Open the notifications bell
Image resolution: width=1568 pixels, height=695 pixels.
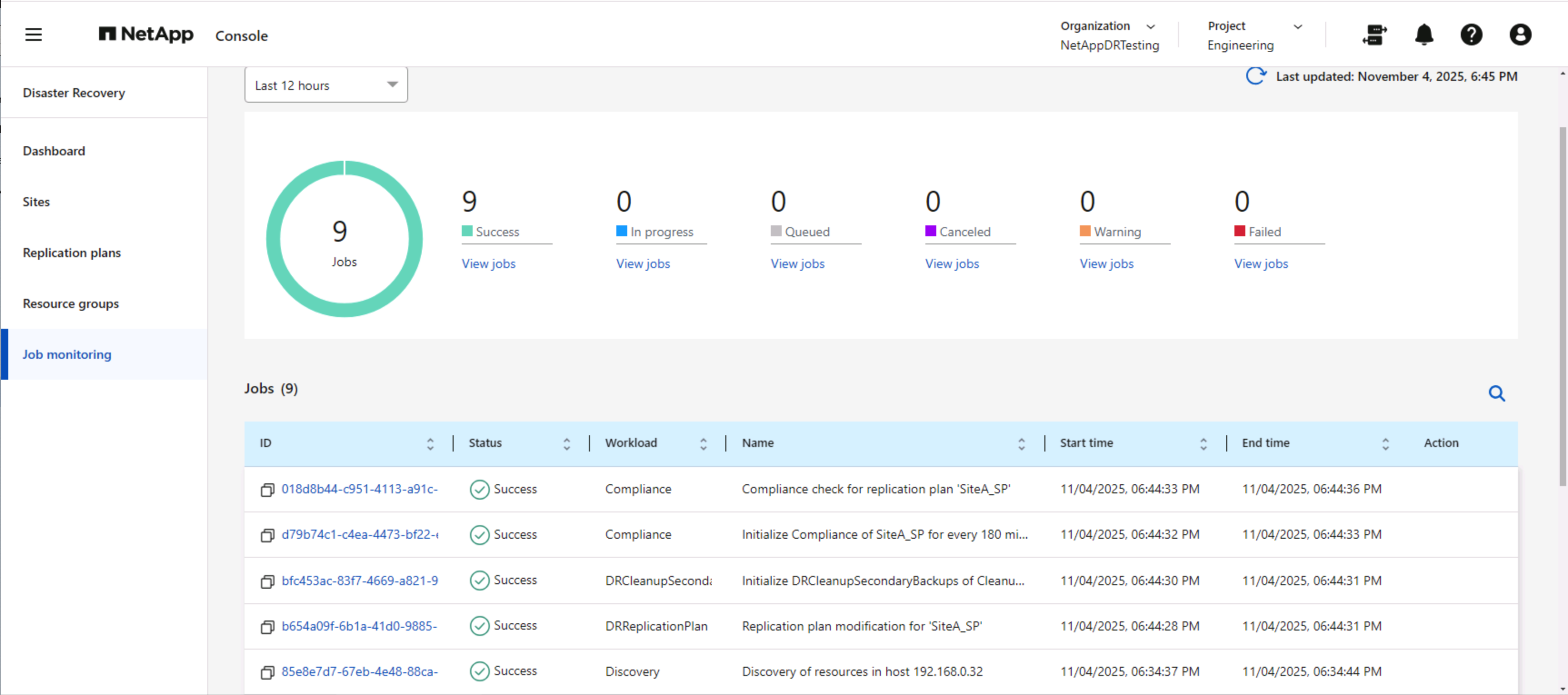1424,35
